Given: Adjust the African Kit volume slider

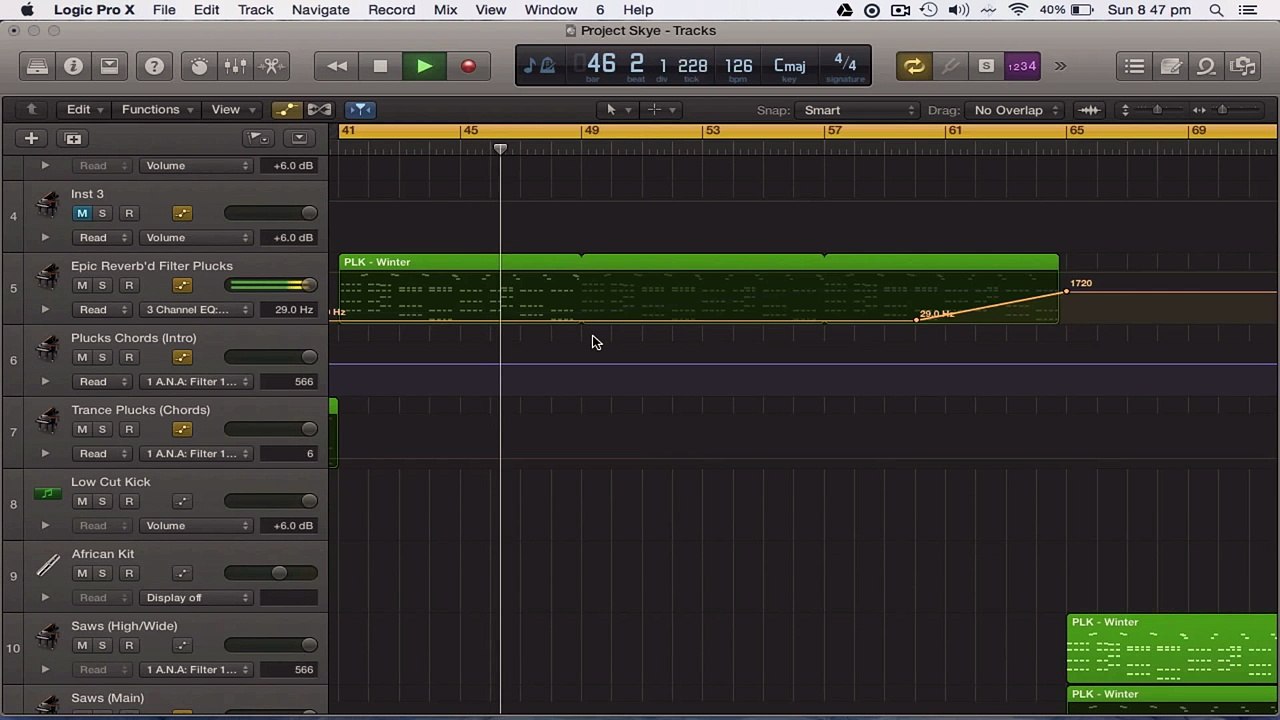Looking at the screenshot, I should click(x=271, y=573).
